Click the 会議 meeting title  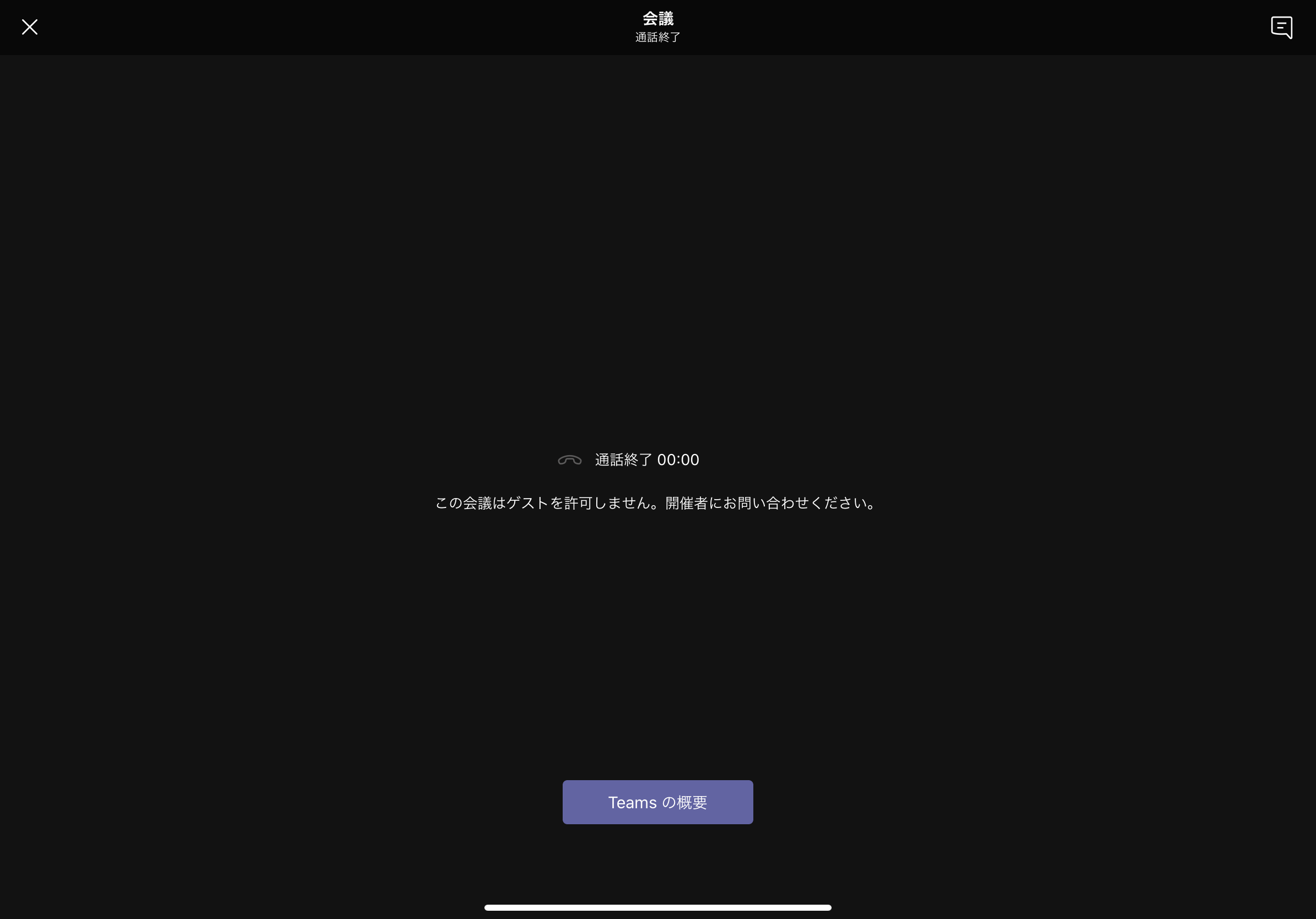[x=657, y=18]
